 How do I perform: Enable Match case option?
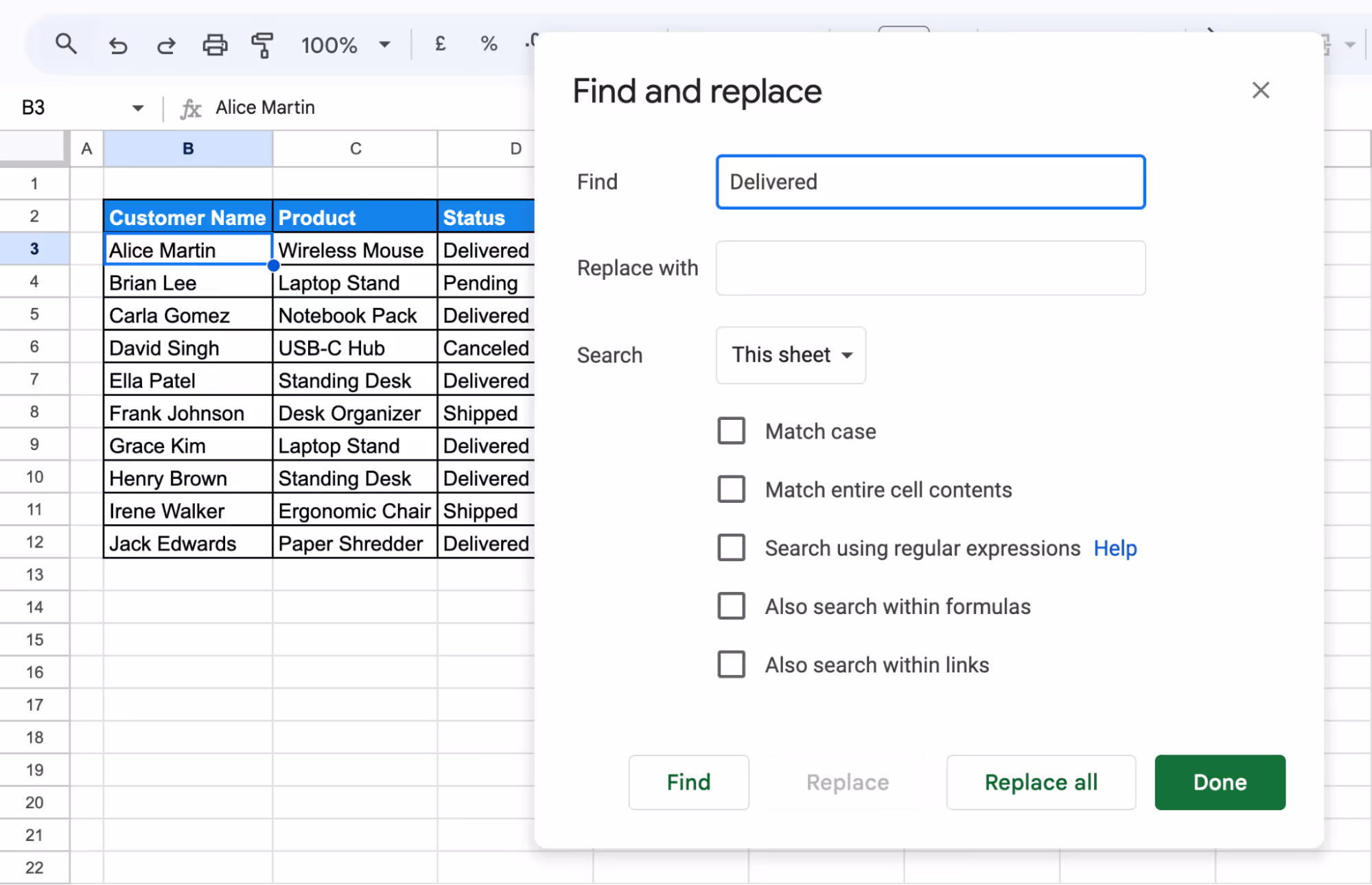(x=732, y=431)
